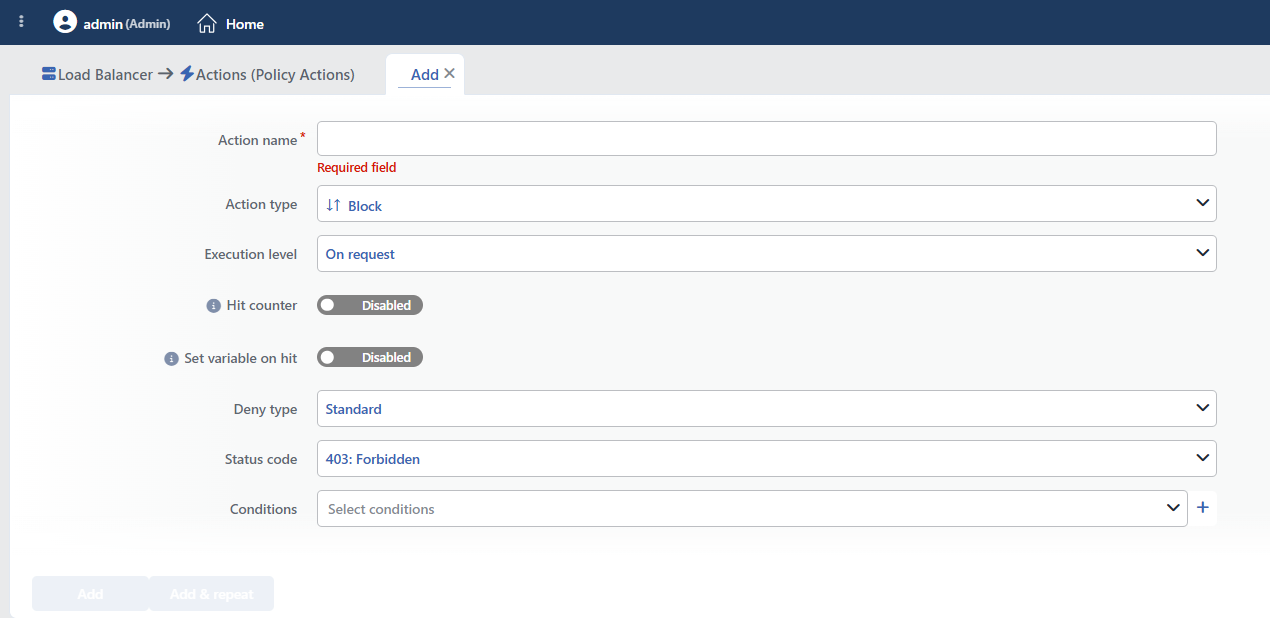Viewport: 1270px width, 618px height.
Task: Click the admin (Admin) user label
Action: click(x=127, y=23)
